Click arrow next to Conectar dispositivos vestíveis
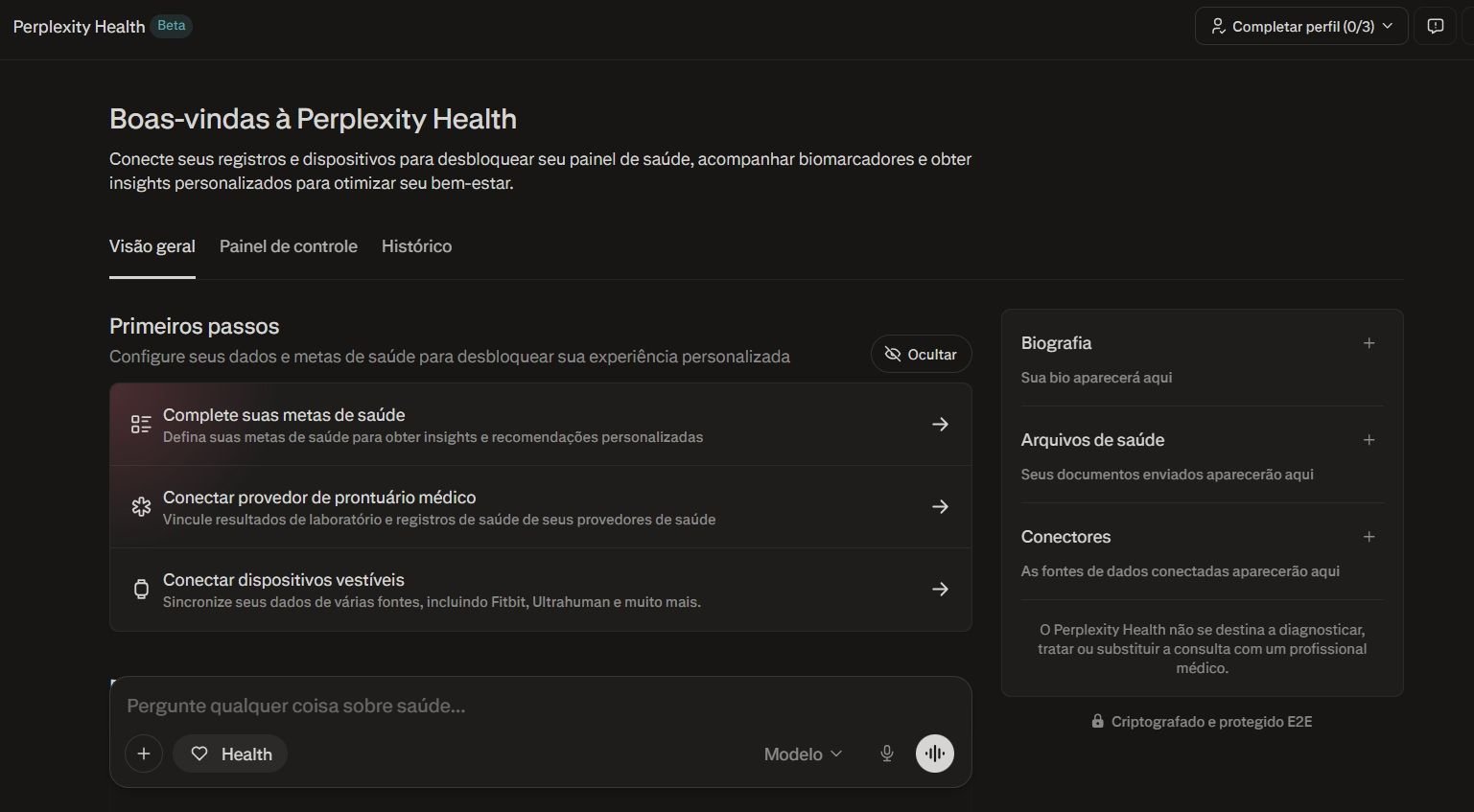This screenshot has width=1474, height=812. click(x=940, y=590)
